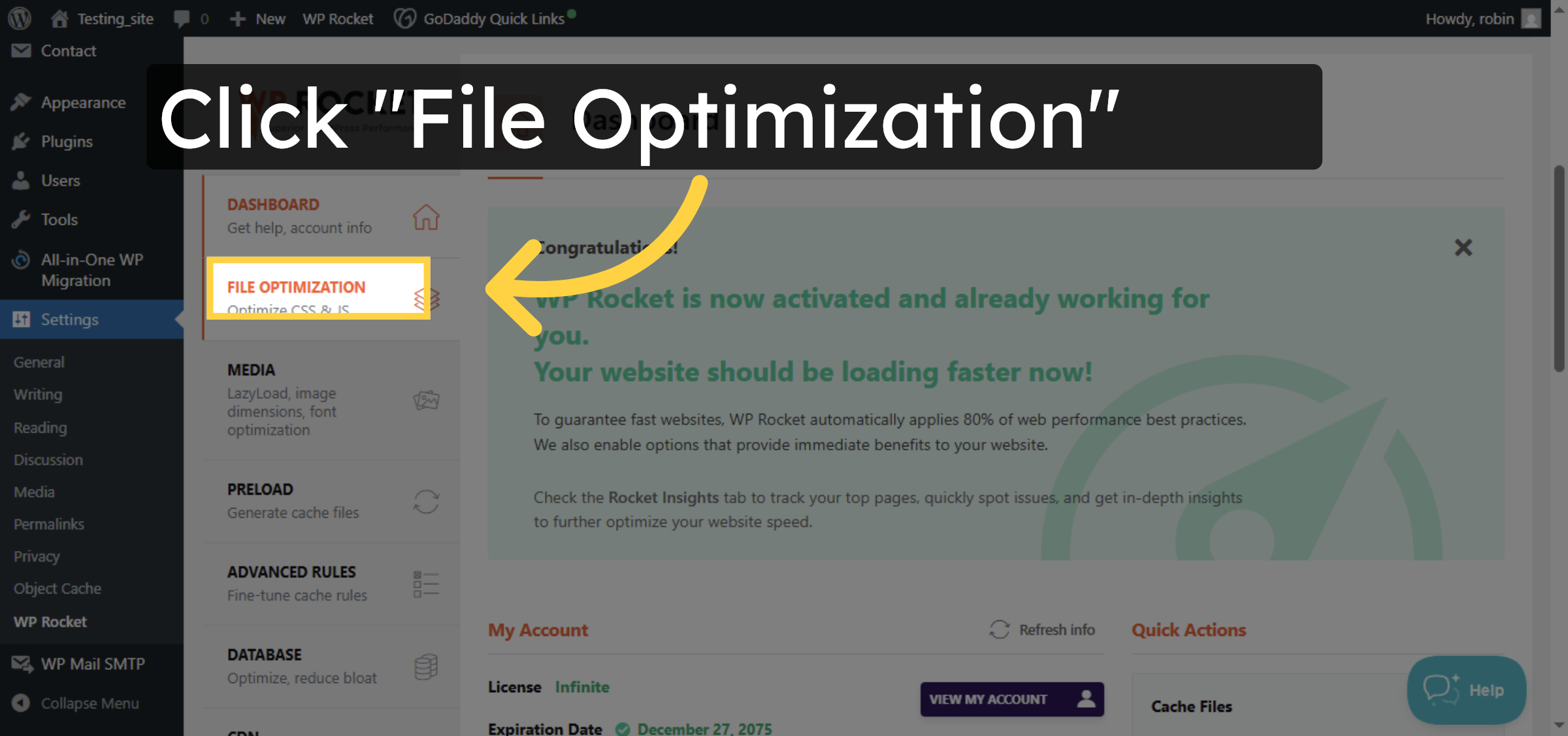
Task: Open the Infinite license link
Action: pos(581,686)
